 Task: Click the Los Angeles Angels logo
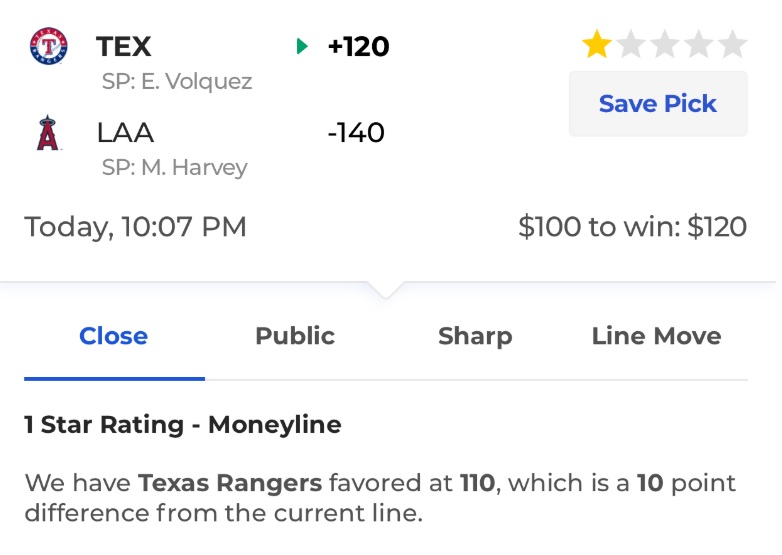[48, 133]
